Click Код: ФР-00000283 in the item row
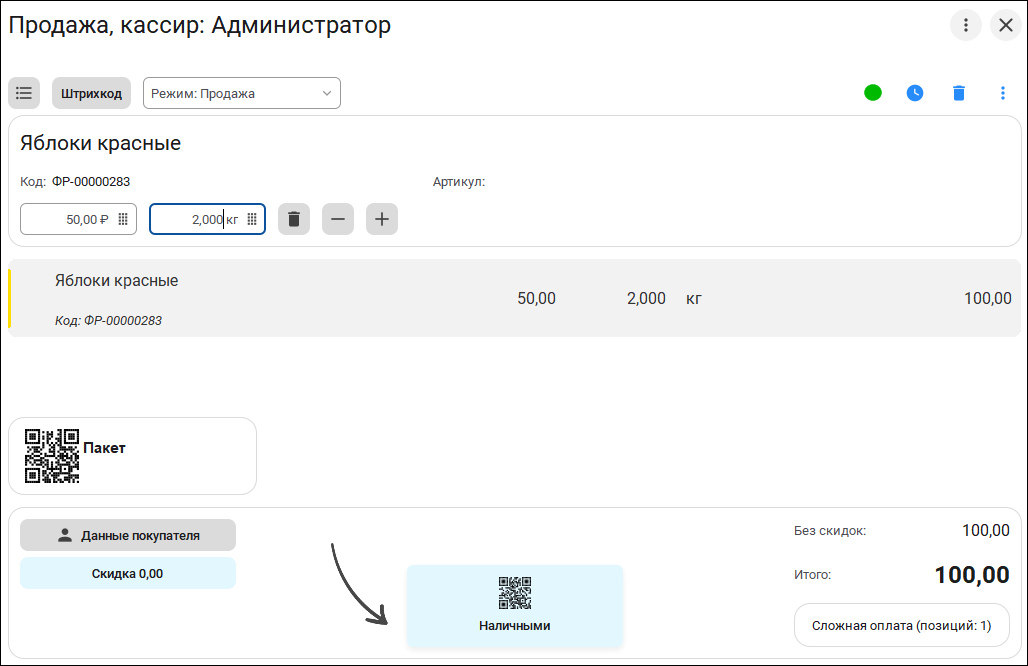1028x666 pixels. [108, 321]
